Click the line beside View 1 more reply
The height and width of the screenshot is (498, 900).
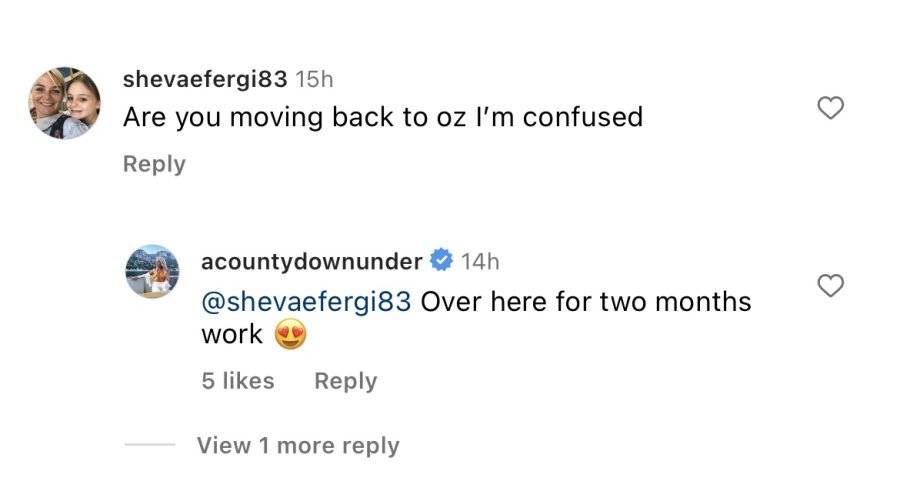[x=150, y=445]
